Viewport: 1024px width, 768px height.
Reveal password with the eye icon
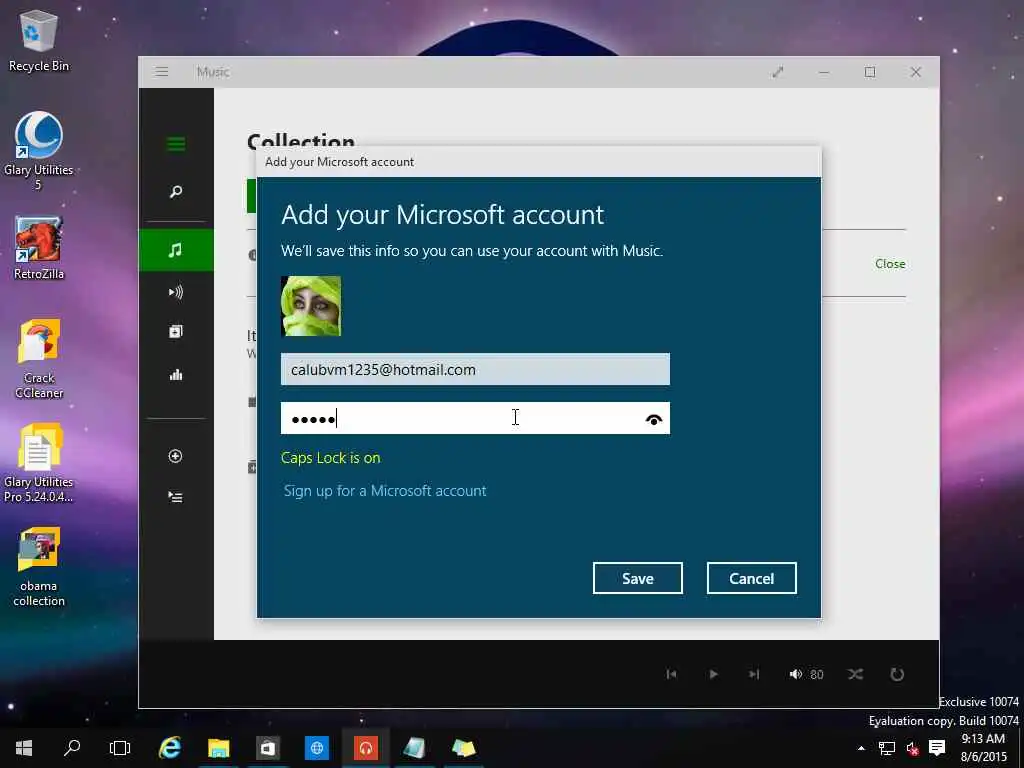pos(653,419)
